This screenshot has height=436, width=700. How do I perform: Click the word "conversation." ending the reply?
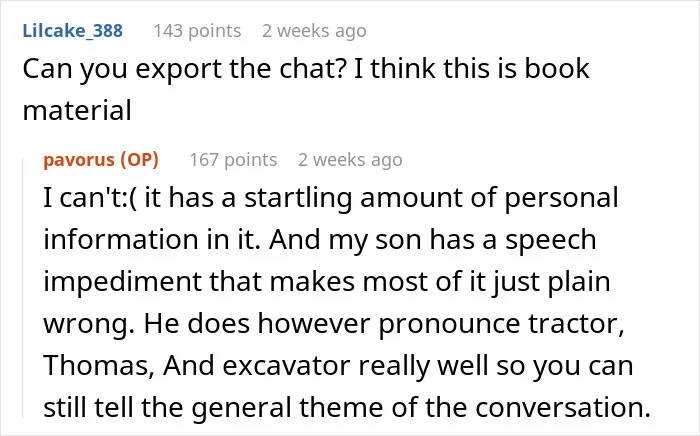point(562,407)
